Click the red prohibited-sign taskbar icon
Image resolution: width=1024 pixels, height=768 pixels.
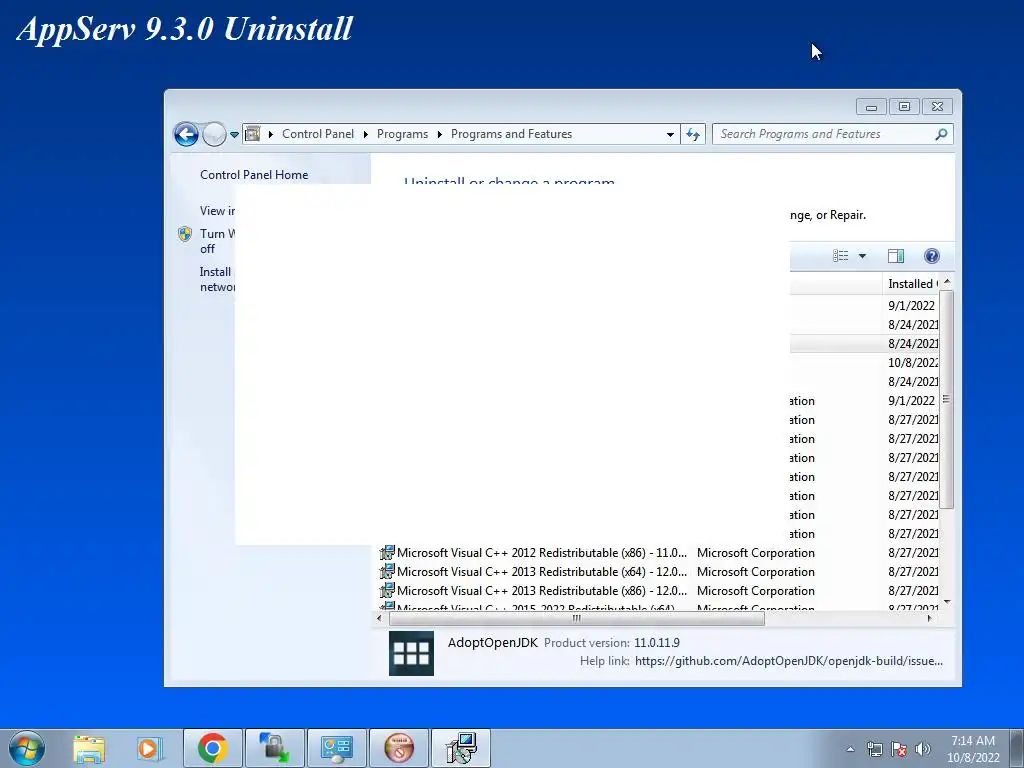[399, 748]
